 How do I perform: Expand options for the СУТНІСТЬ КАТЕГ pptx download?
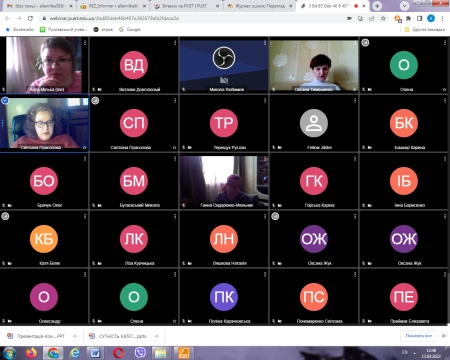(x=157, y=336)
